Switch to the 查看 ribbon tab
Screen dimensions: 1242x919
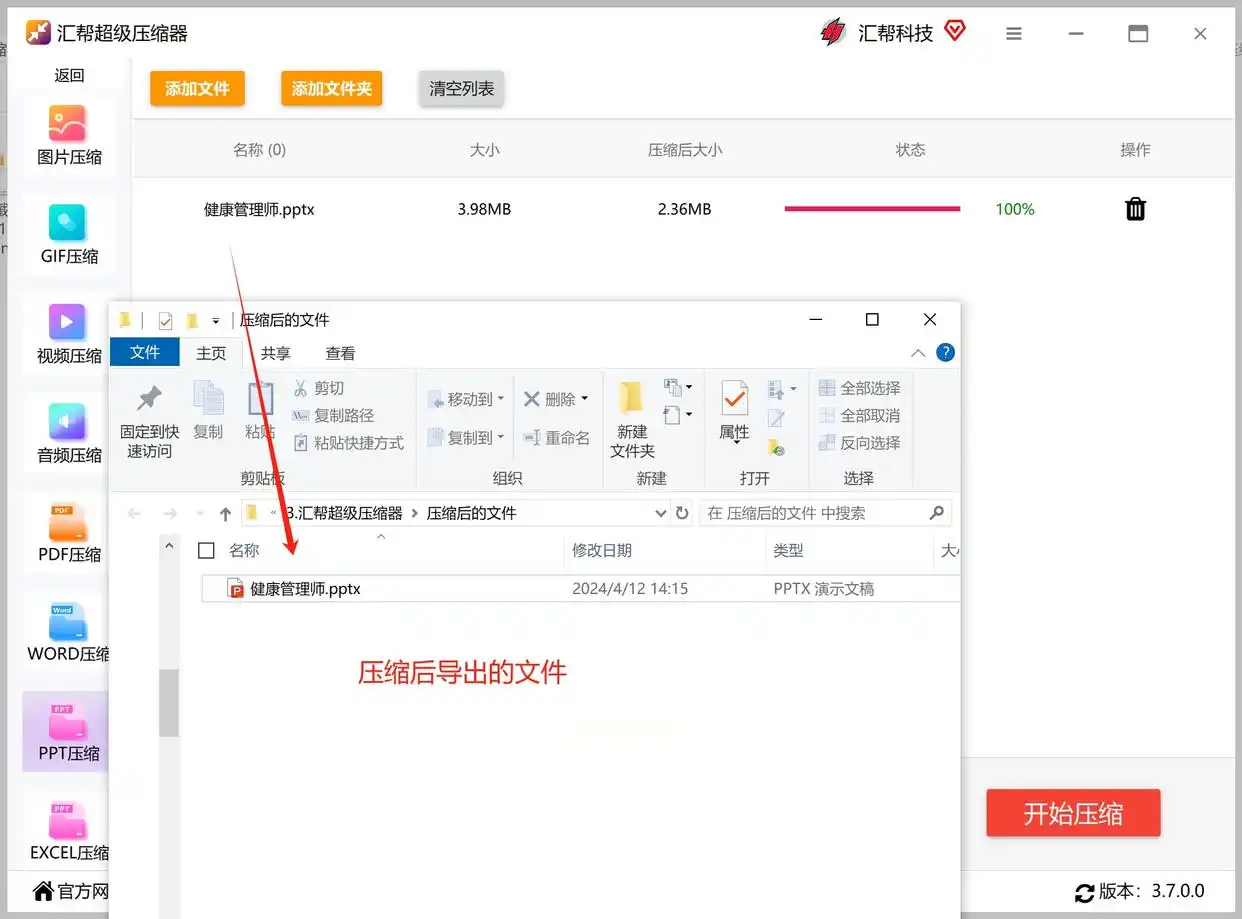click(x=340, y=352)
